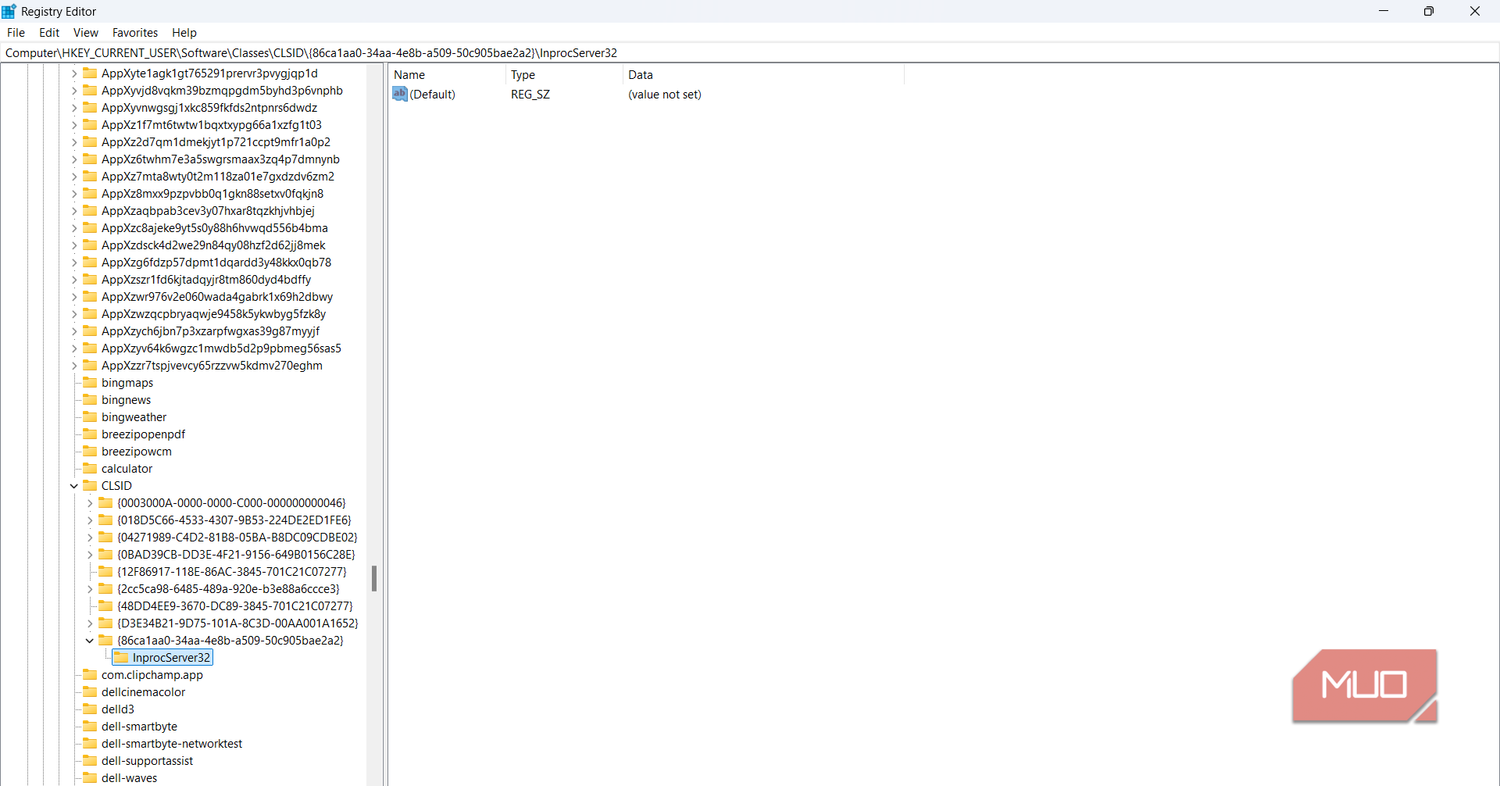
Task: Select the AppXzyv64k6wgzc1mwdb5d2p9pbmeg56sas5 key name
Action: tap(221, 348)
